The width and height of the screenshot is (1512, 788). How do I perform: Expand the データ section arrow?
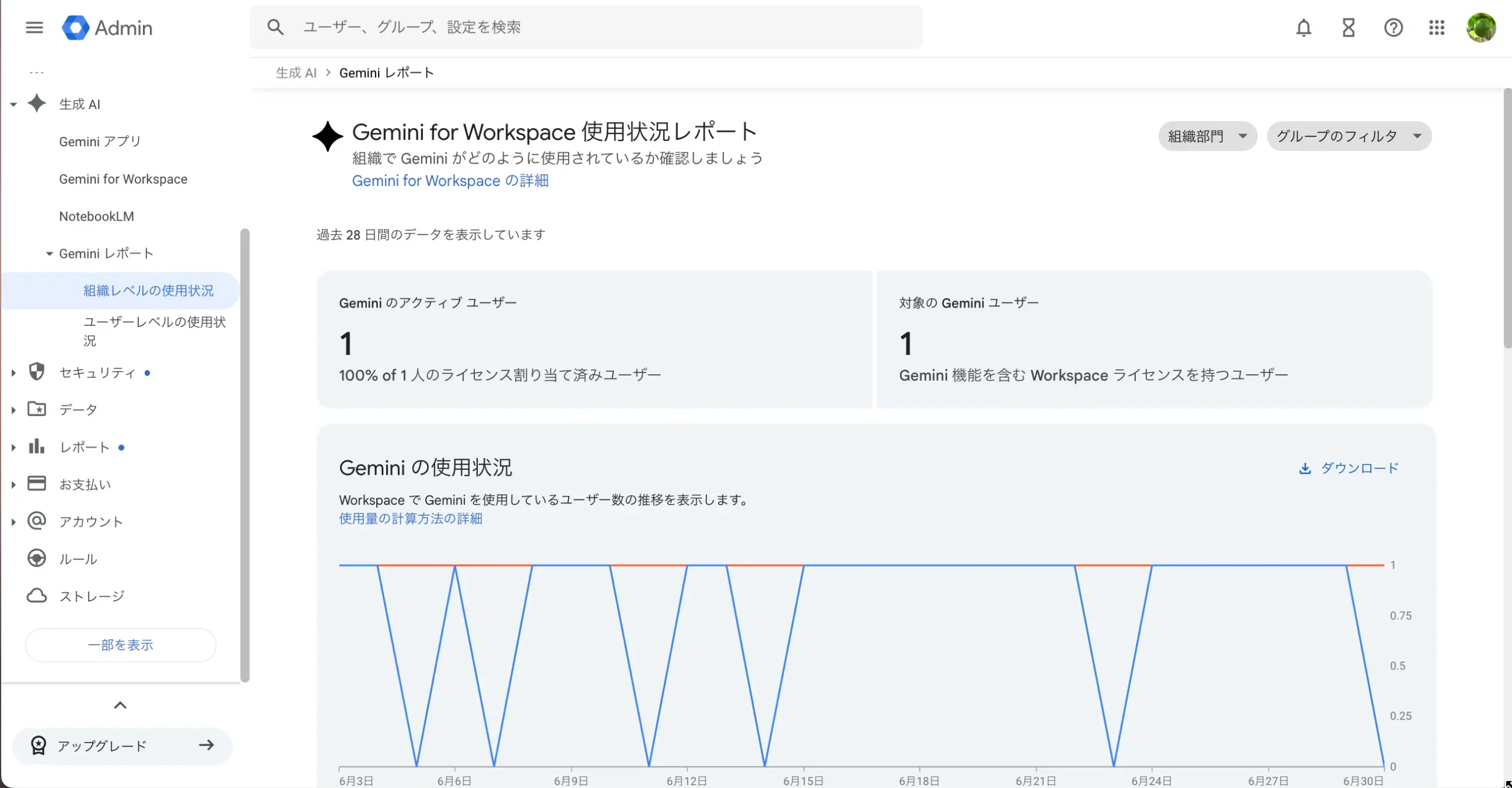tap(13, 410)
